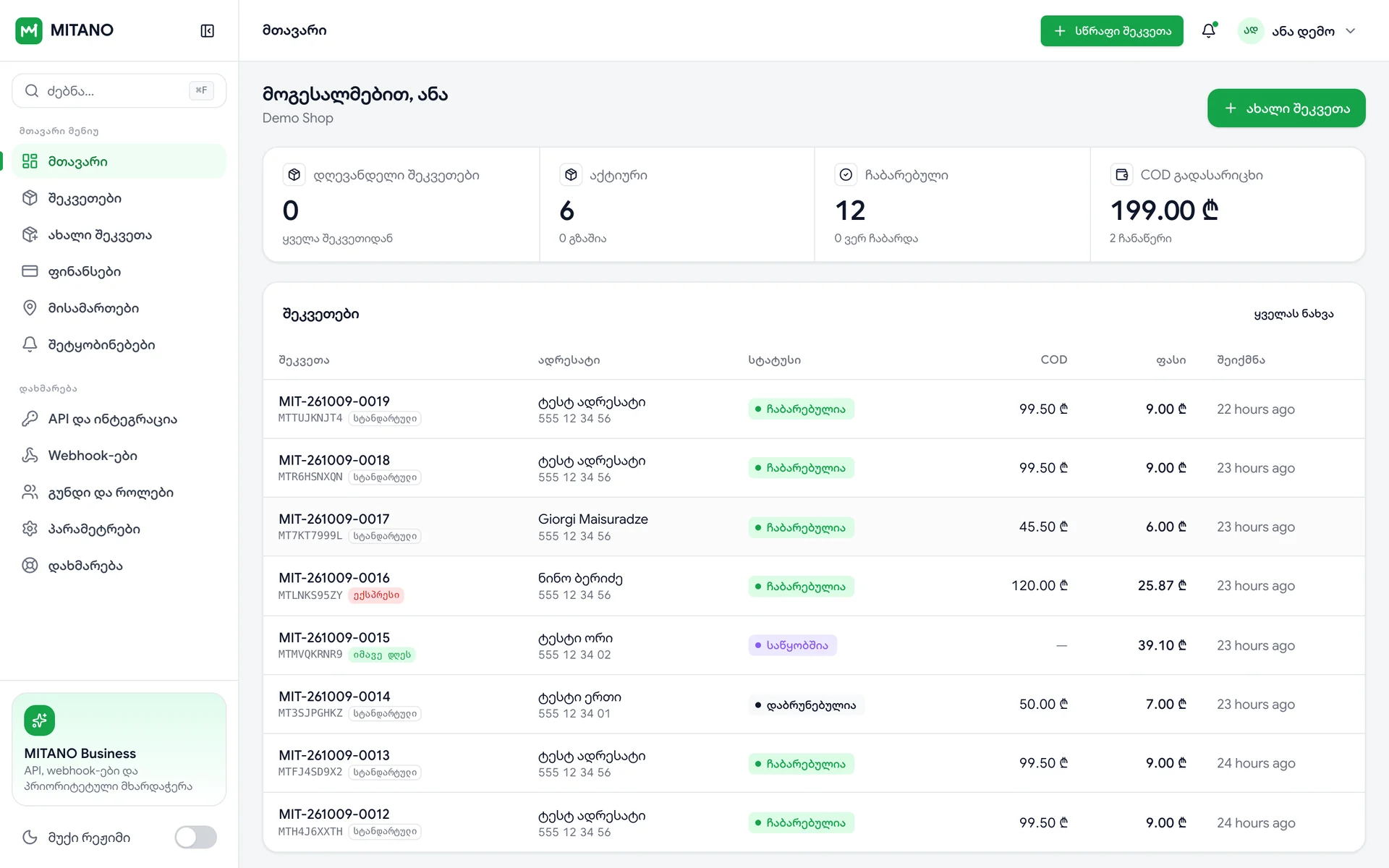Open order MIT-261009-0019
The width and height of the screenshot is (1389, 868).
click(334, 401)
